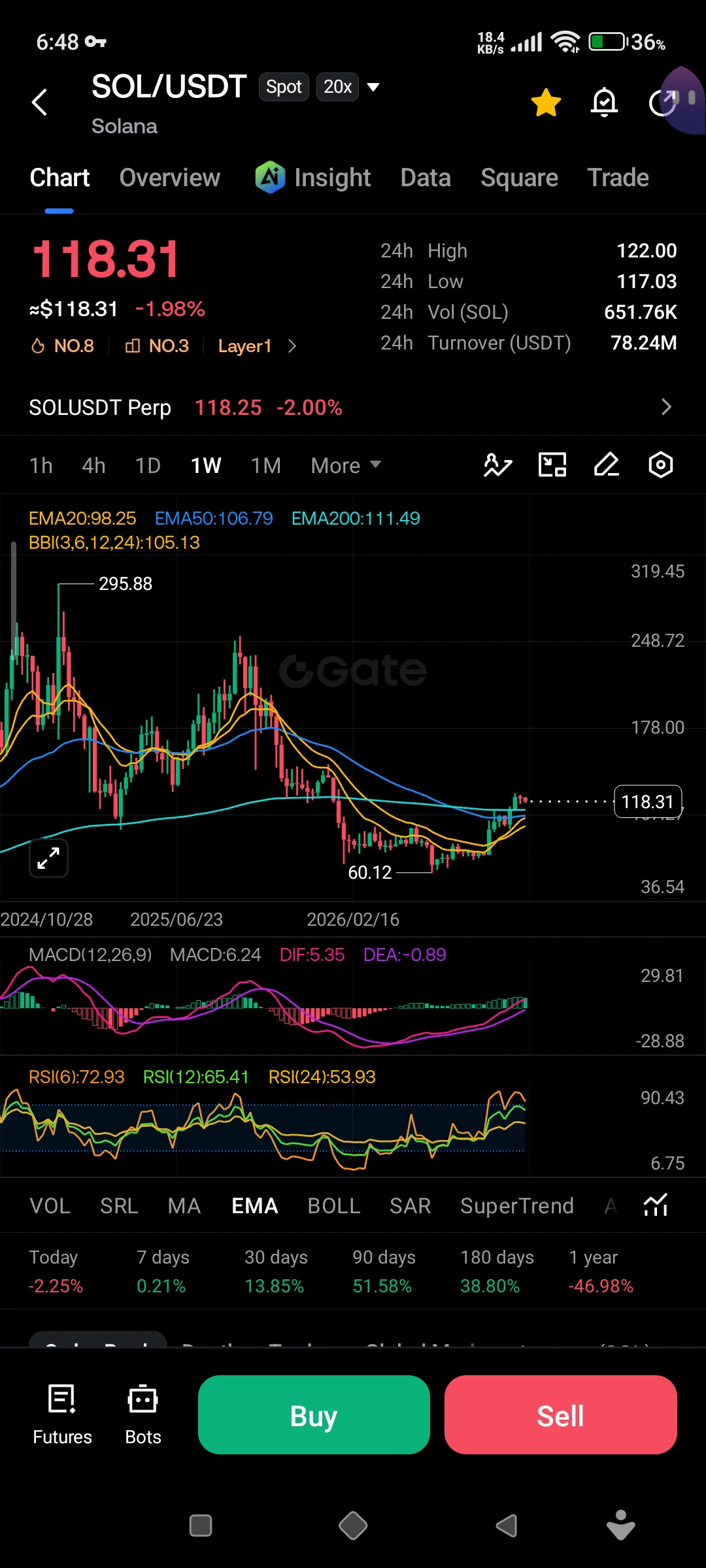Screen dimensions: 706x1568
Task: Toggle the favorite star for SOL/USDT
Action: (x=546, y=103)
